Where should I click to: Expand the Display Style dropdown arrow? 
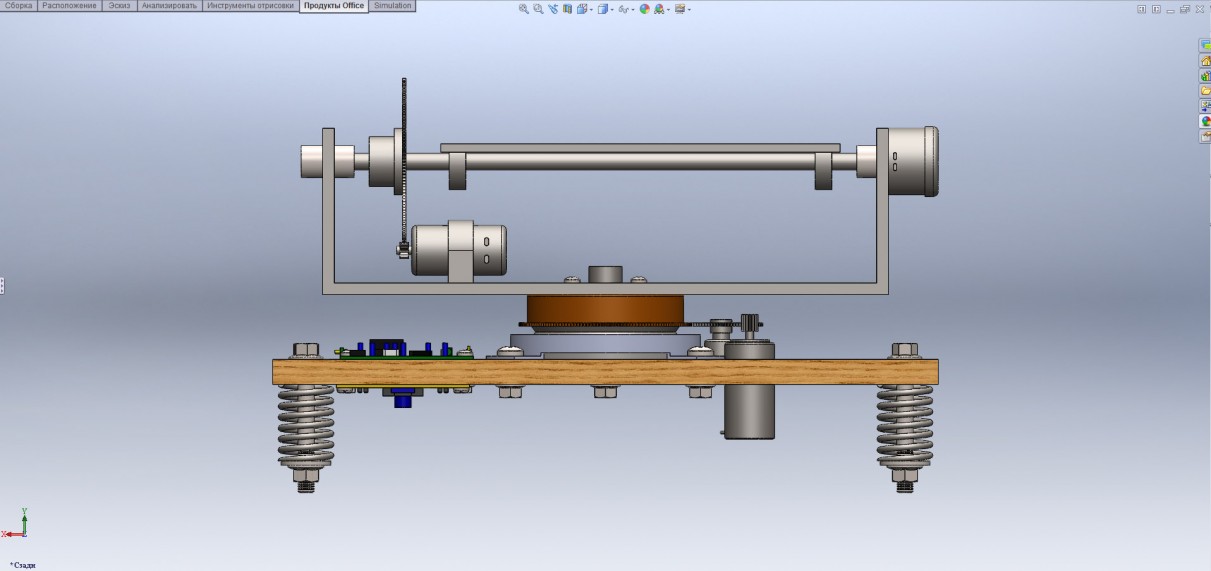(x=613, y=10)
